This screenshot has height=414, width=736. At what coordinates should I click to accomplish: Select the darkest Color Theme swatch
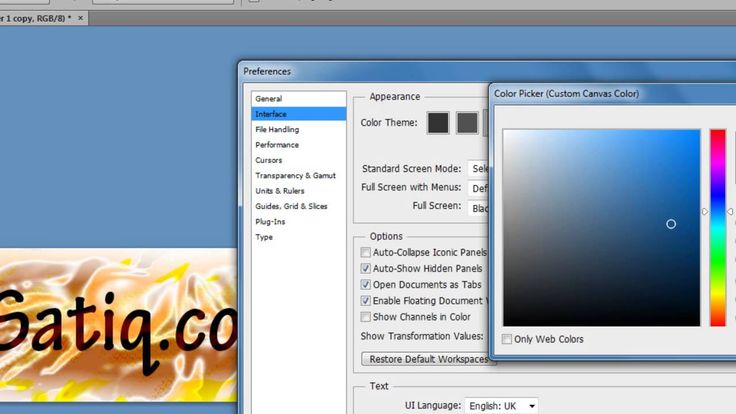coord(438,122)
